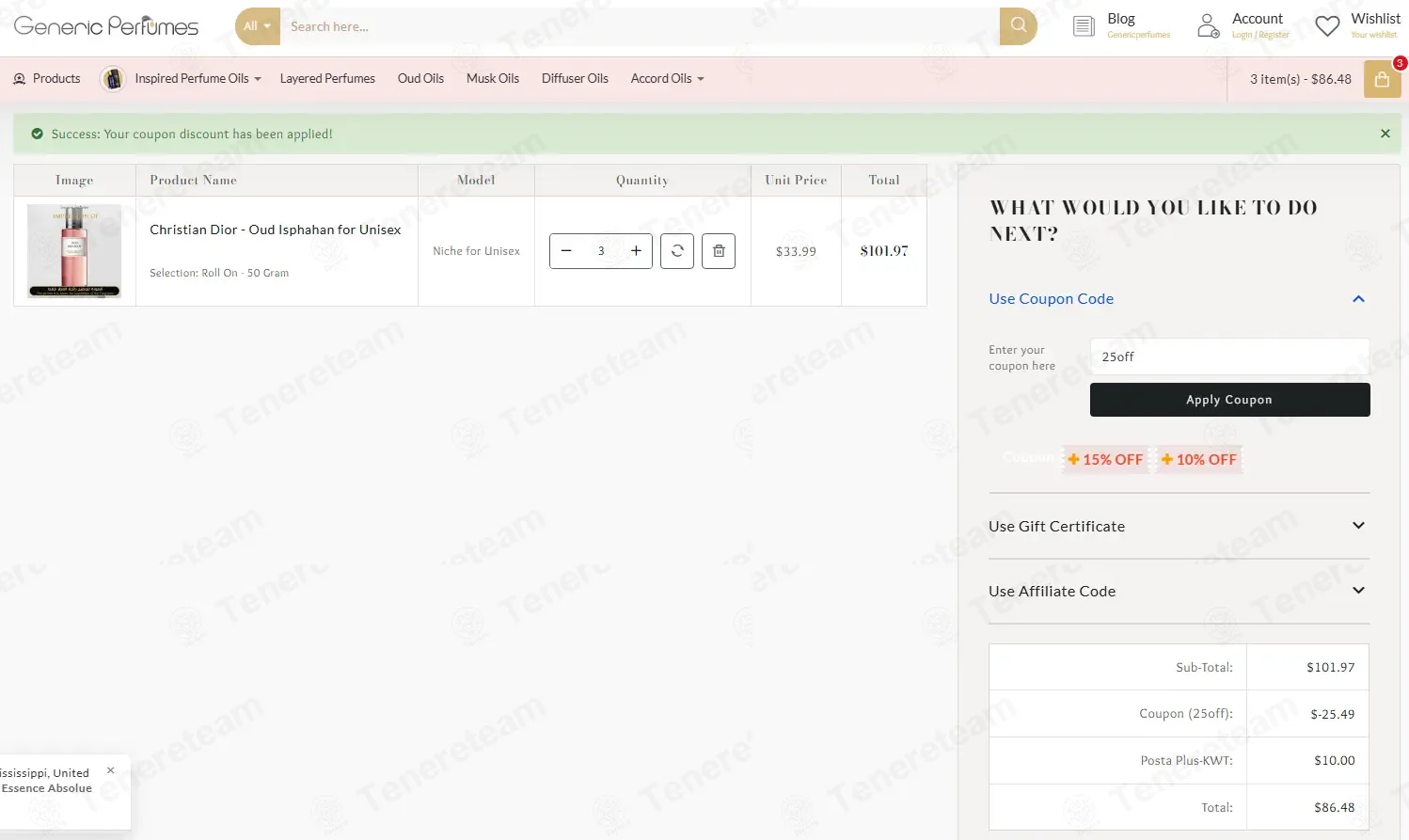
Task: Click the Apply Coupon button
Action: click(x=1229, y=400)
